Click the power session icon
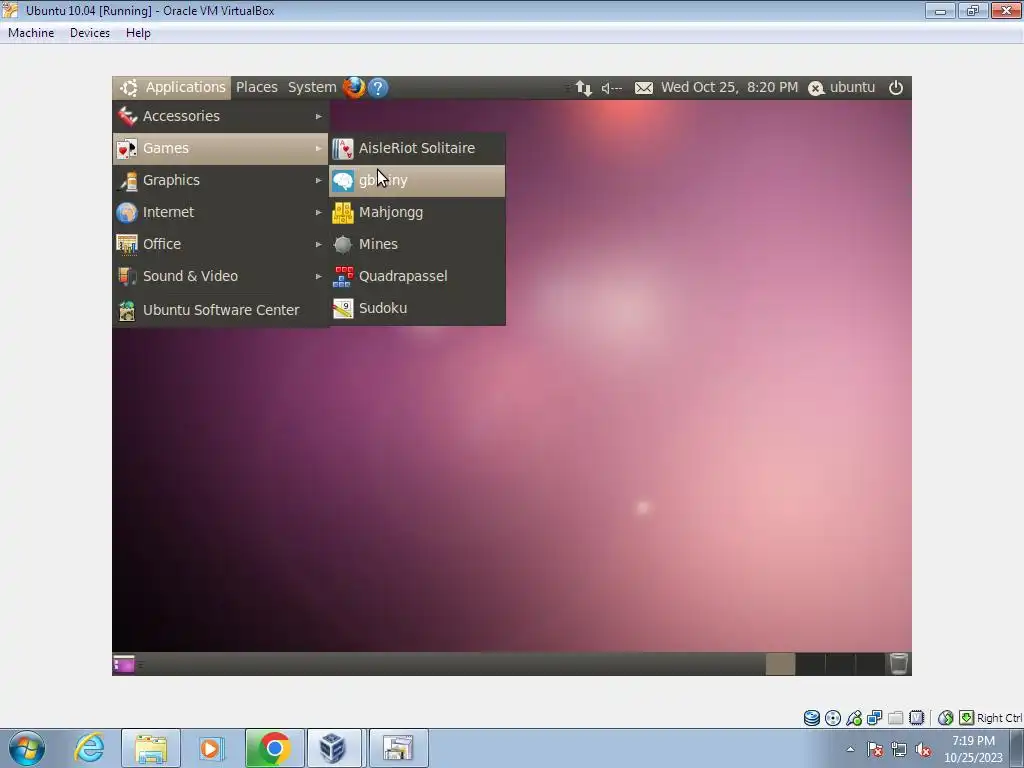 (896, 88)
